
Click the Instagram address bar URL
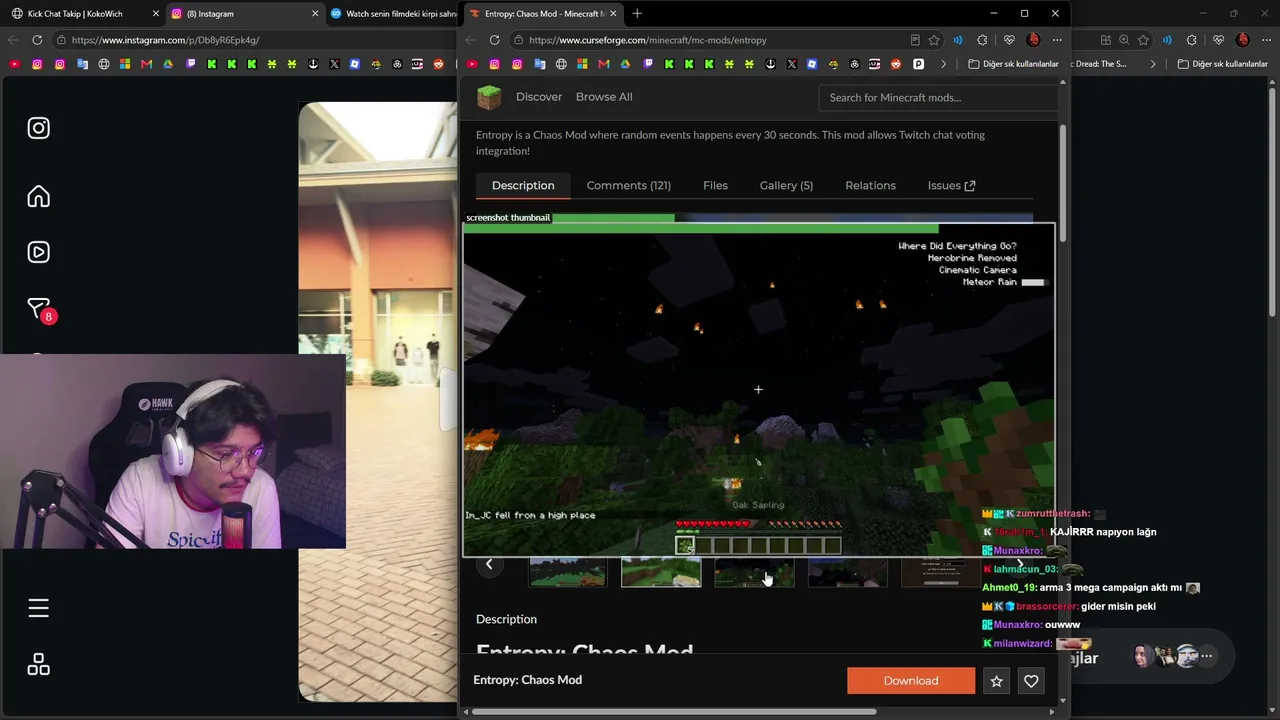pyautogui.click(x=165, y=40)
